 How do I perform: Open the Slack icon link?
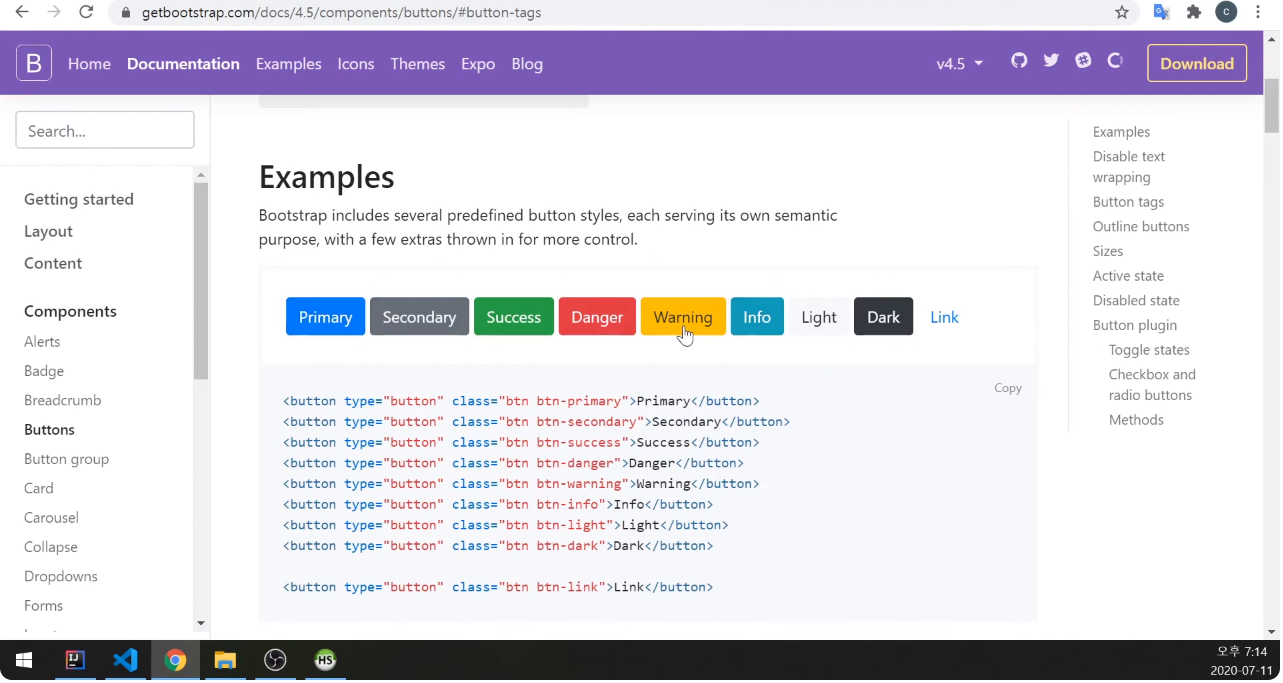pos(1083,60)
